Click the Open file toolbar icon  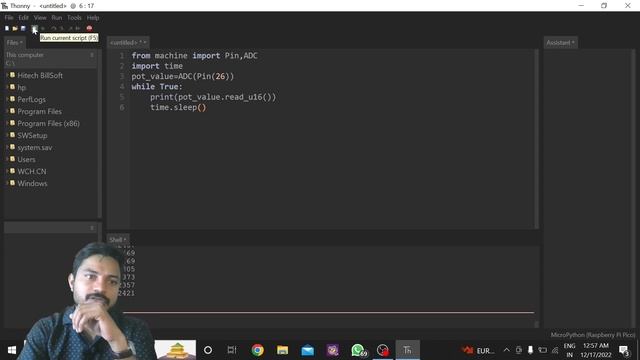(x=15, y=28)
